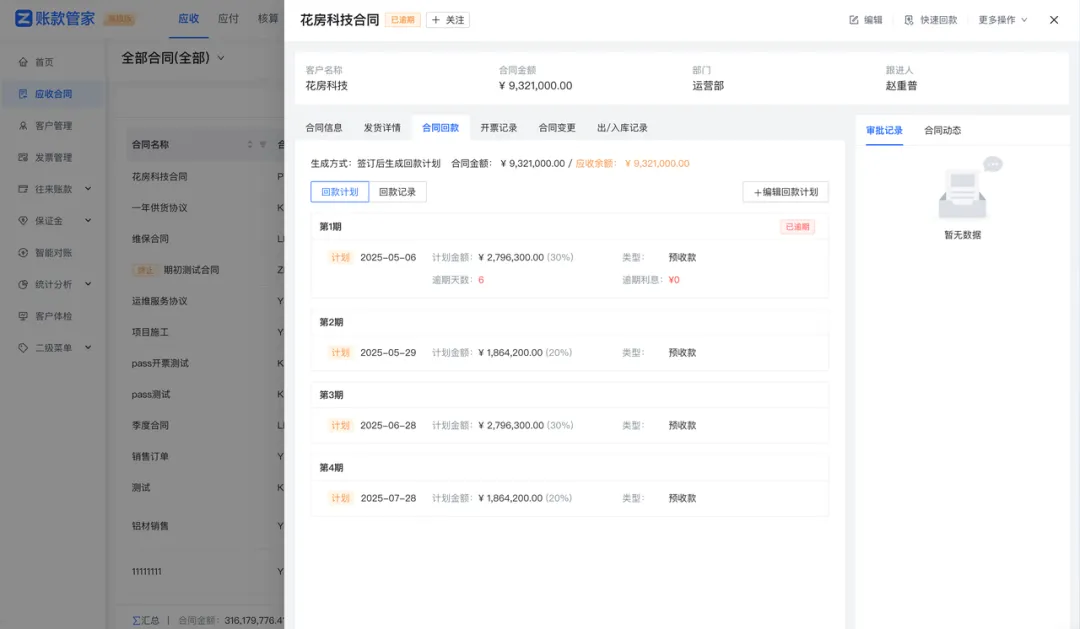This screenshot has width=1080, height=629.
Task: Toggle 关注 follow on 花房科技合同
Action: pyautogui.click(x=447, y=19)
